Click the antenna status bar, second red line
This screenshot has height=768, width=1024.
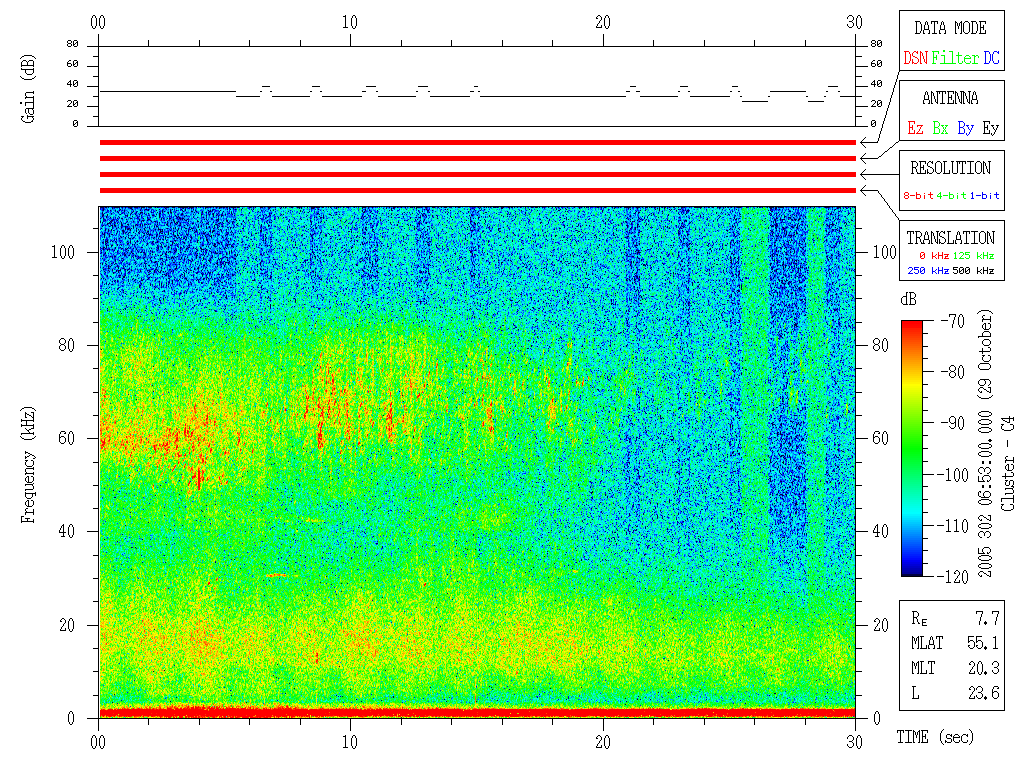point(477,158)
